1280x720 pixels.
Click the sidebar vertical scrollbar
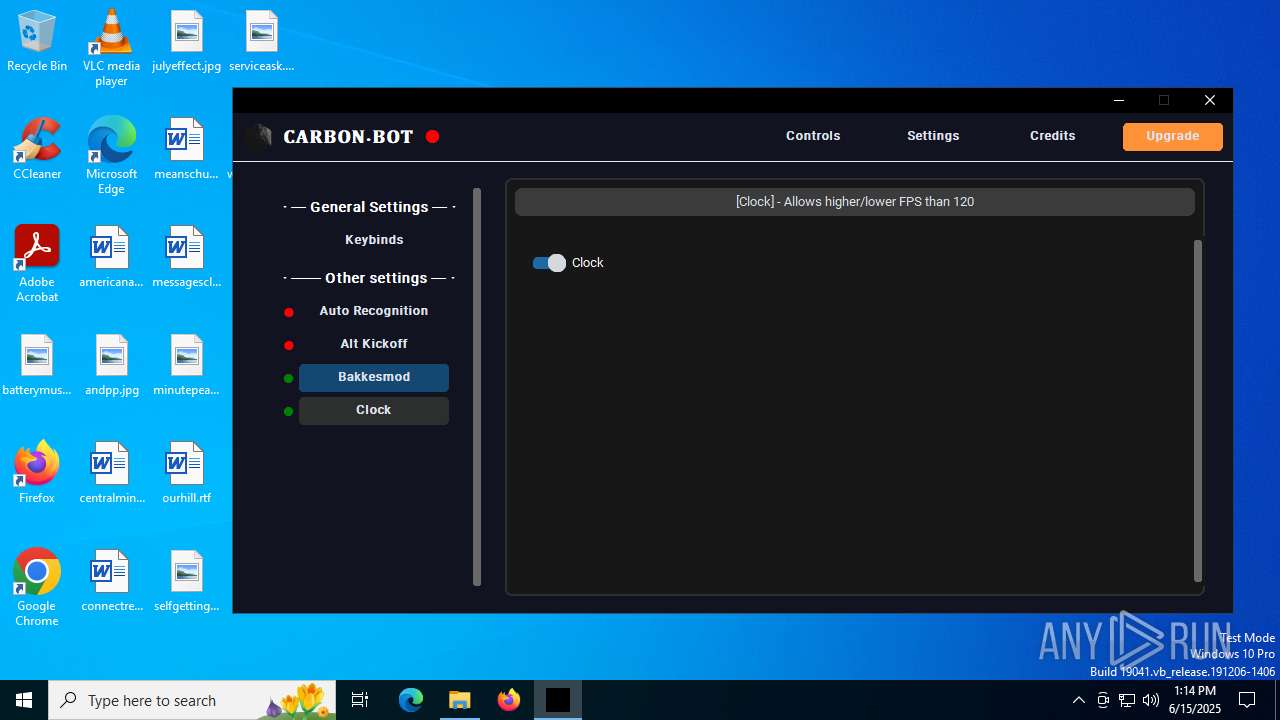tap(477, 387)
